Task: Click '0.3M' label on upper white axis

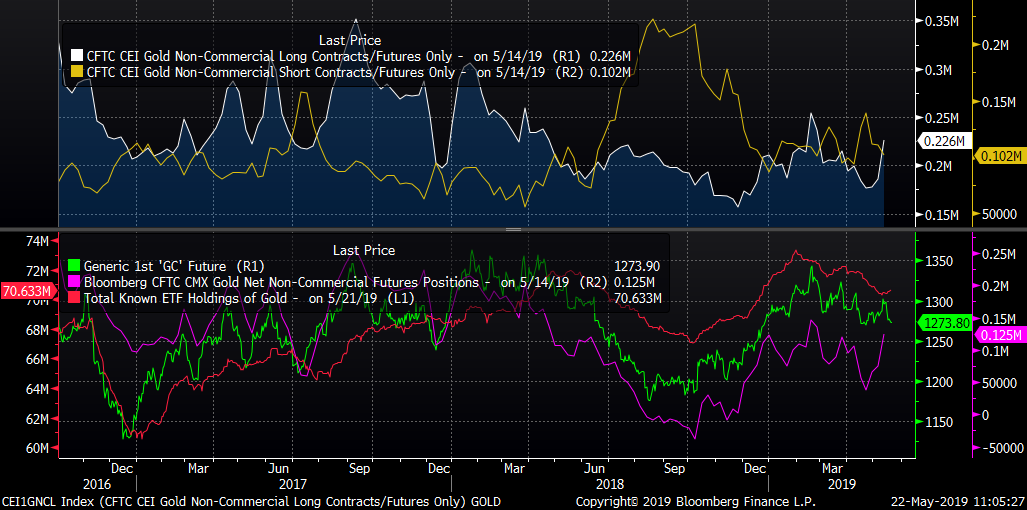Action: point(941,70)
